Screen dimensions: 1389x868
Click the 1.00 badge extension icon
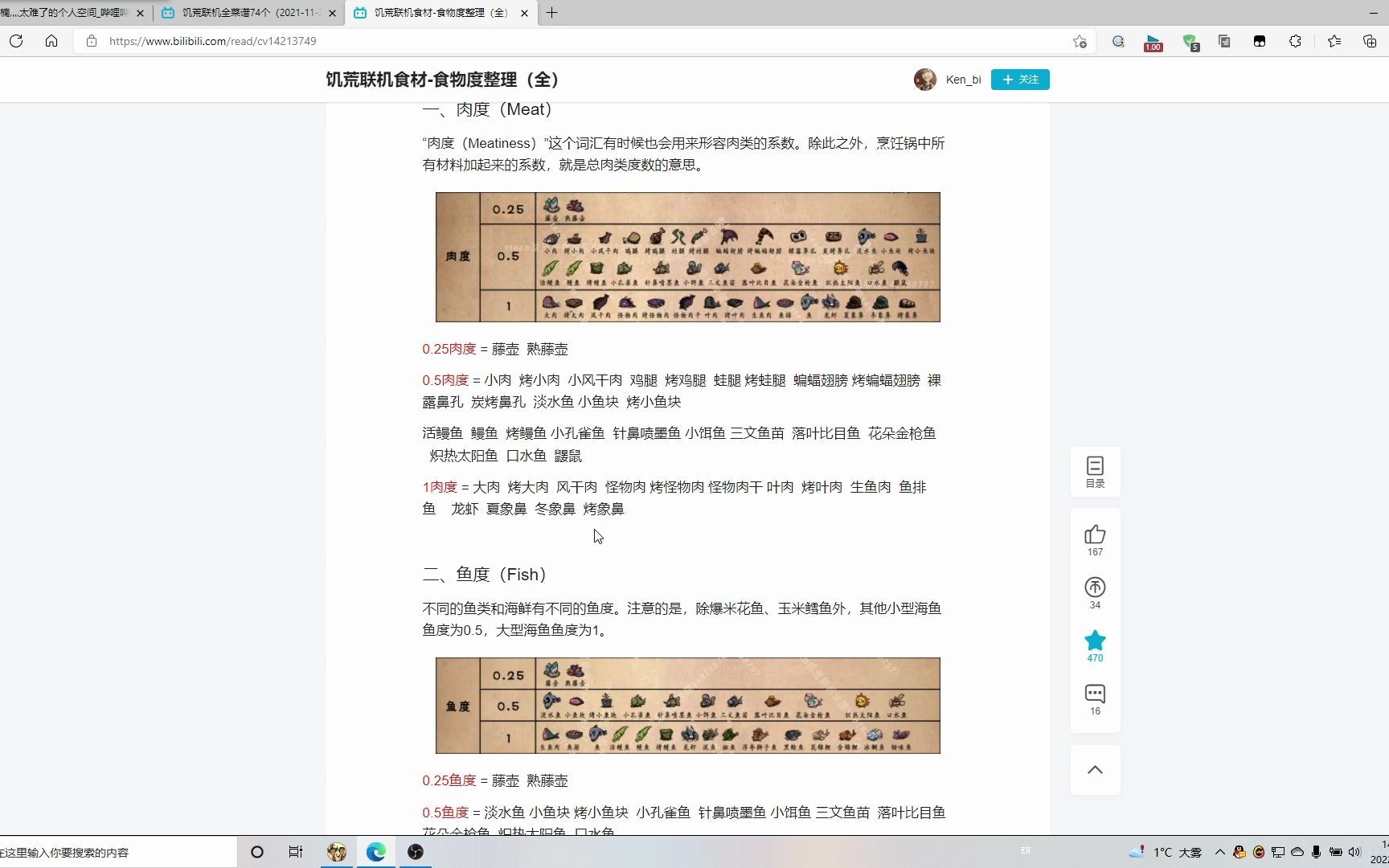point(1153,43)
